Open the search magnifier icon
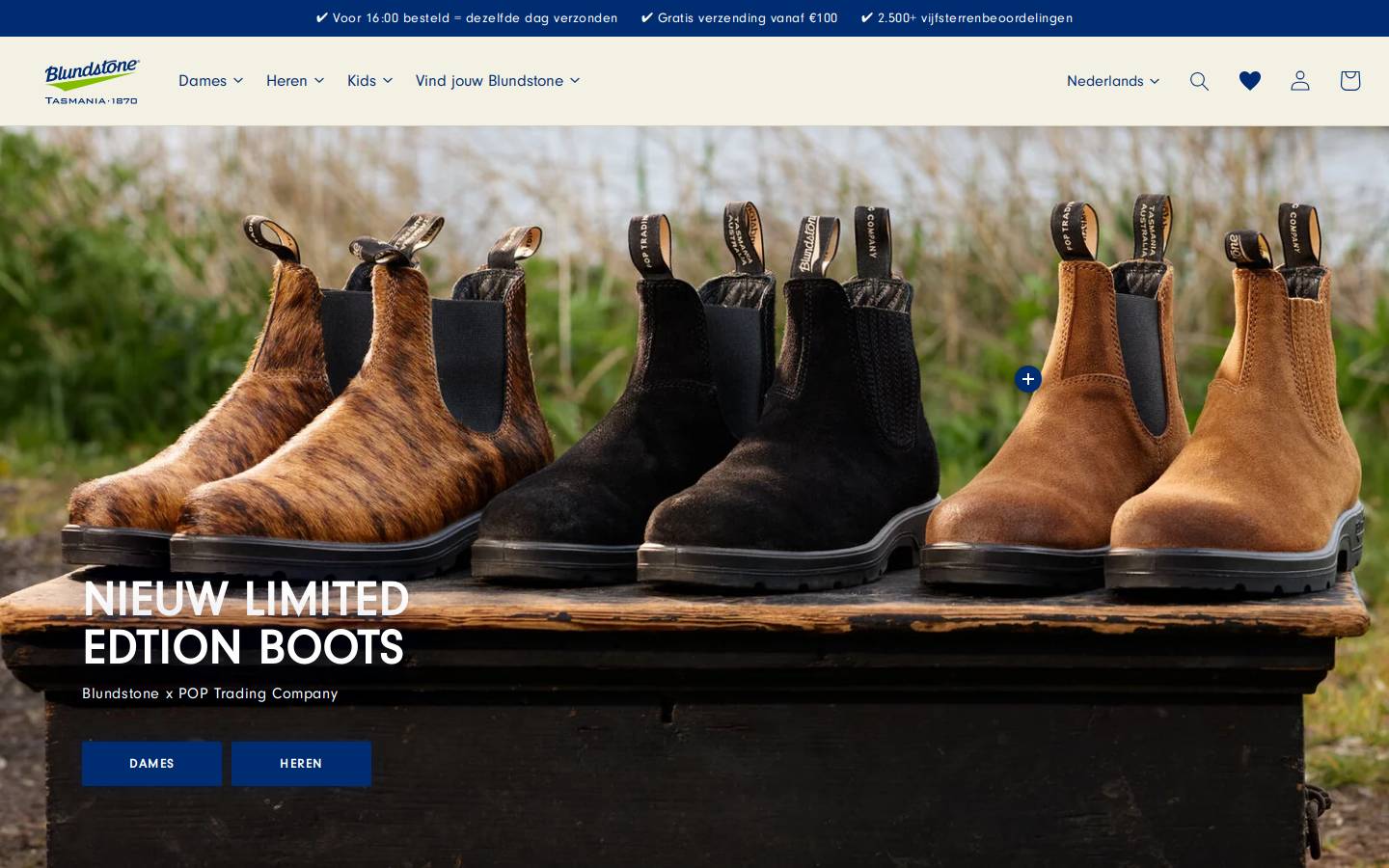The width and height of the screenshot is (1389, 868). 1199,81
